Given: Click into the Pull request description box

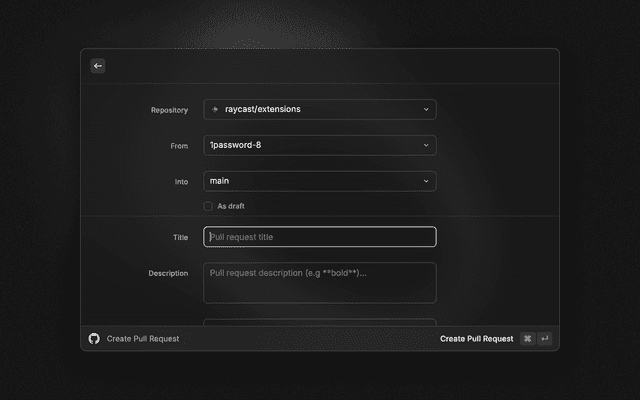Looking at the screenshot, I should 319,283.
